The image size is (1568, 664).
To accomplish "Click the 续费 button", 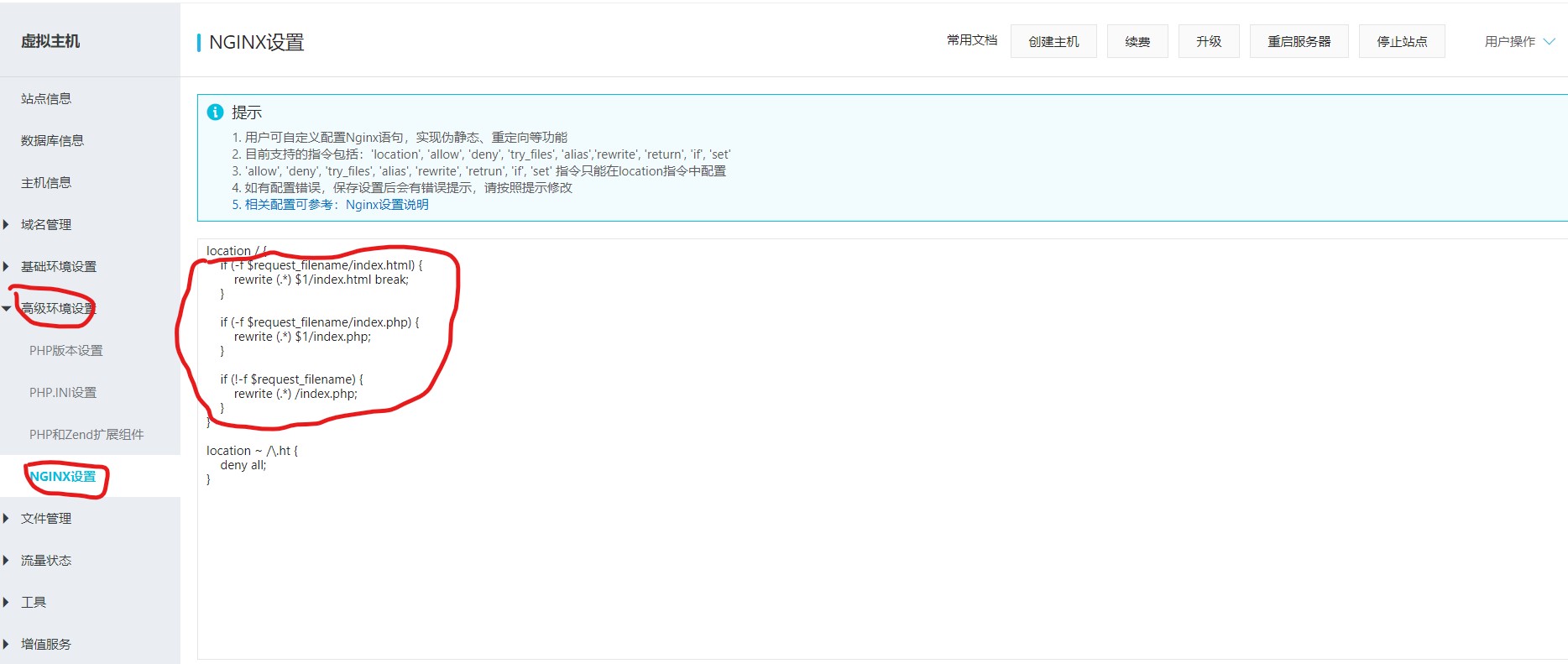I will 1137,41.
